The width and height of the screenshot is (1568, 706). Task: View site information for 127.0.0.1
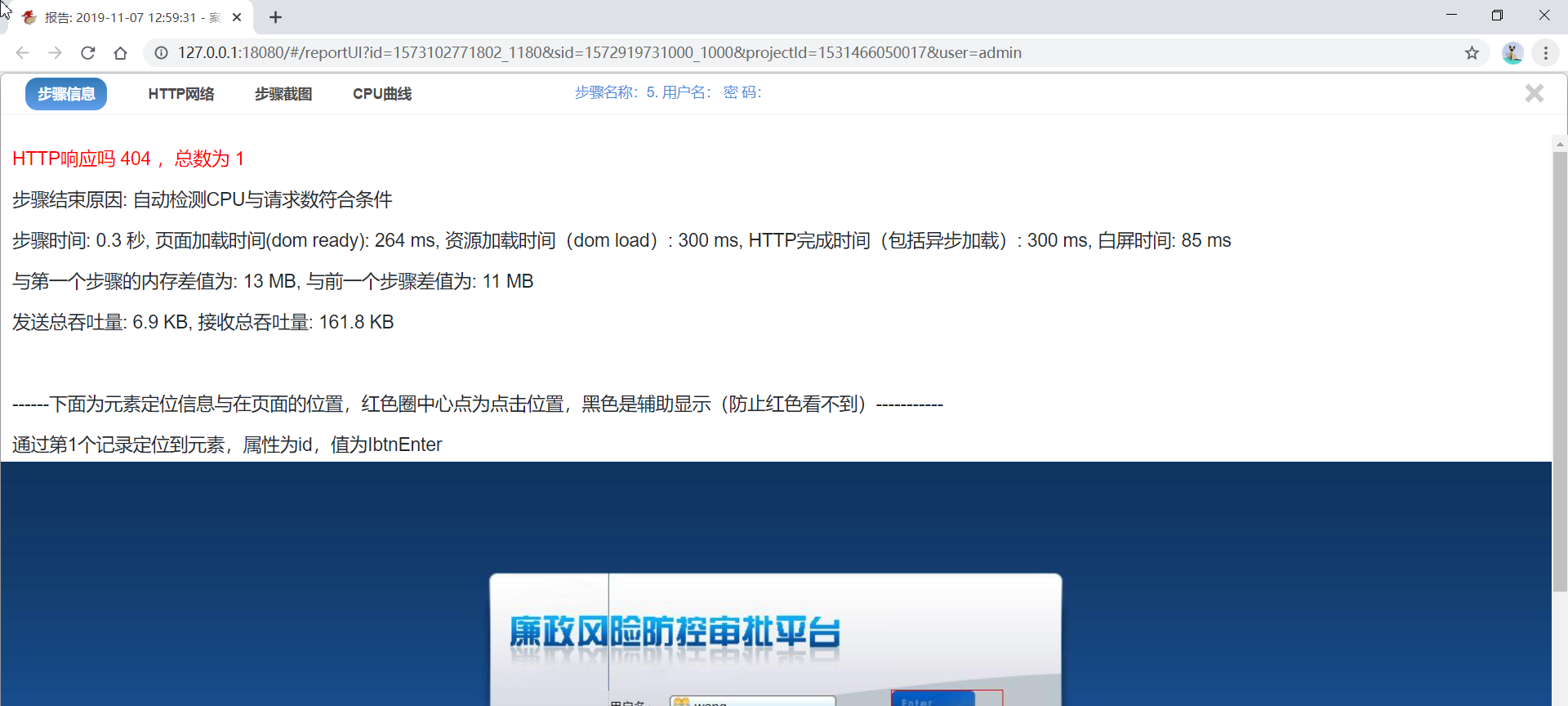(162, 53)
